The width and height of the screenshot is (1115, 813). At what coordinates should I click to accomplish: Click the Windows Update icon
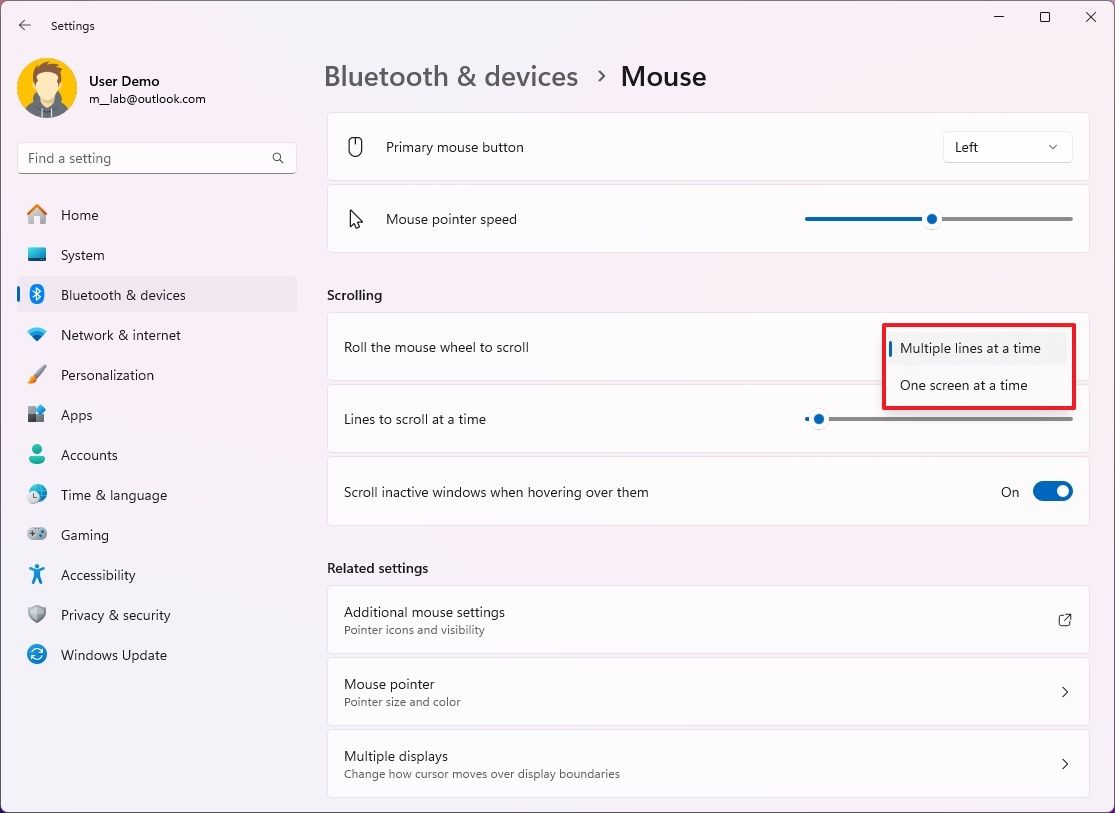click(38, 655)
